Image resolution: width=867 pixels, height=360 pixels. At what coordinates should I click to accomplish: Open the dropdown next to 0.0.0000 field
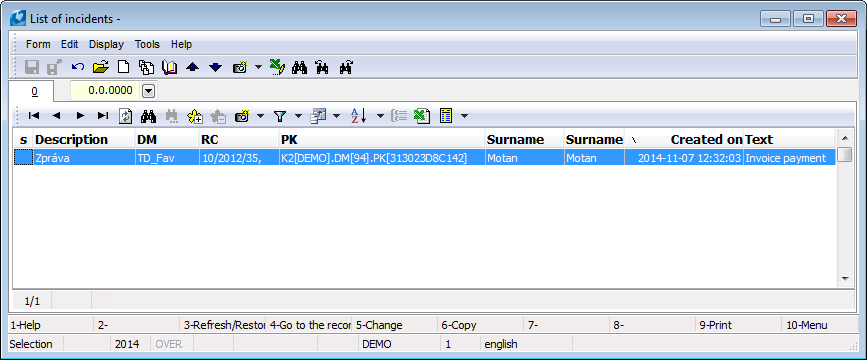point(149,90)
